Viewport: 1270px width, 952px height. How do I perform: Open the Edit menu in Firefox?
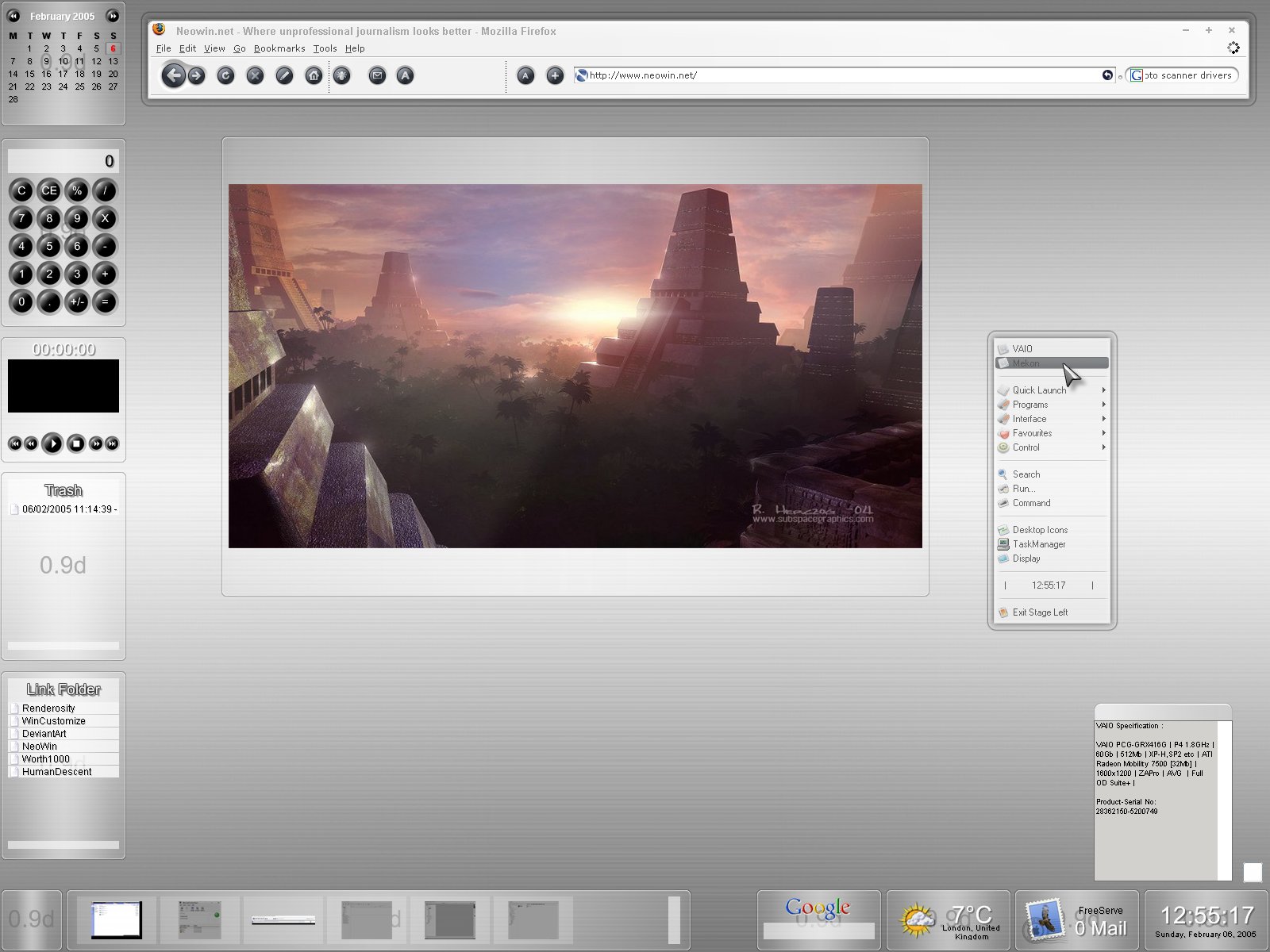187,48
